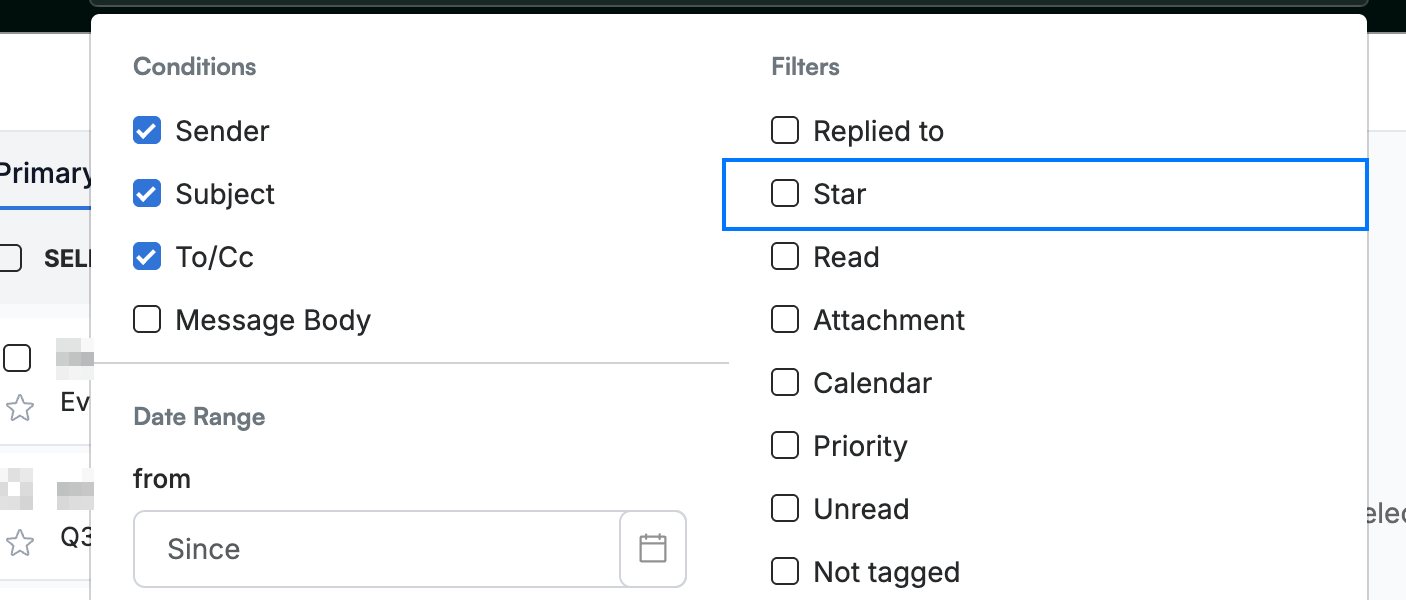Screen dimensions: 1406x600
Task: Check the Attachment filter
Action: point(785,320)
